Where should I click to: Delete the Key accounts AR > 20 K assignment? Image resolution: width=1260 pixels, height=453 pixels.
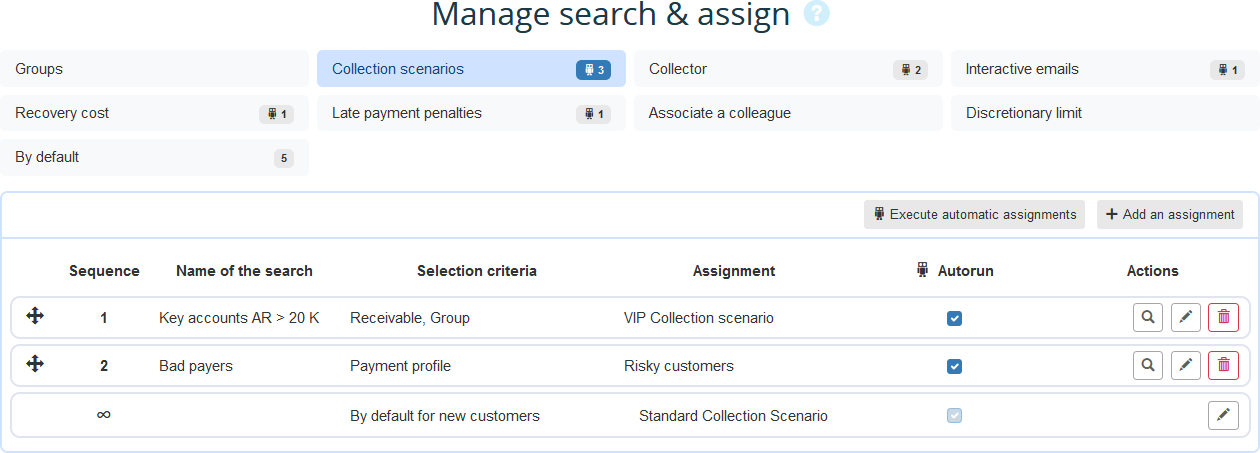point(1223,318)
